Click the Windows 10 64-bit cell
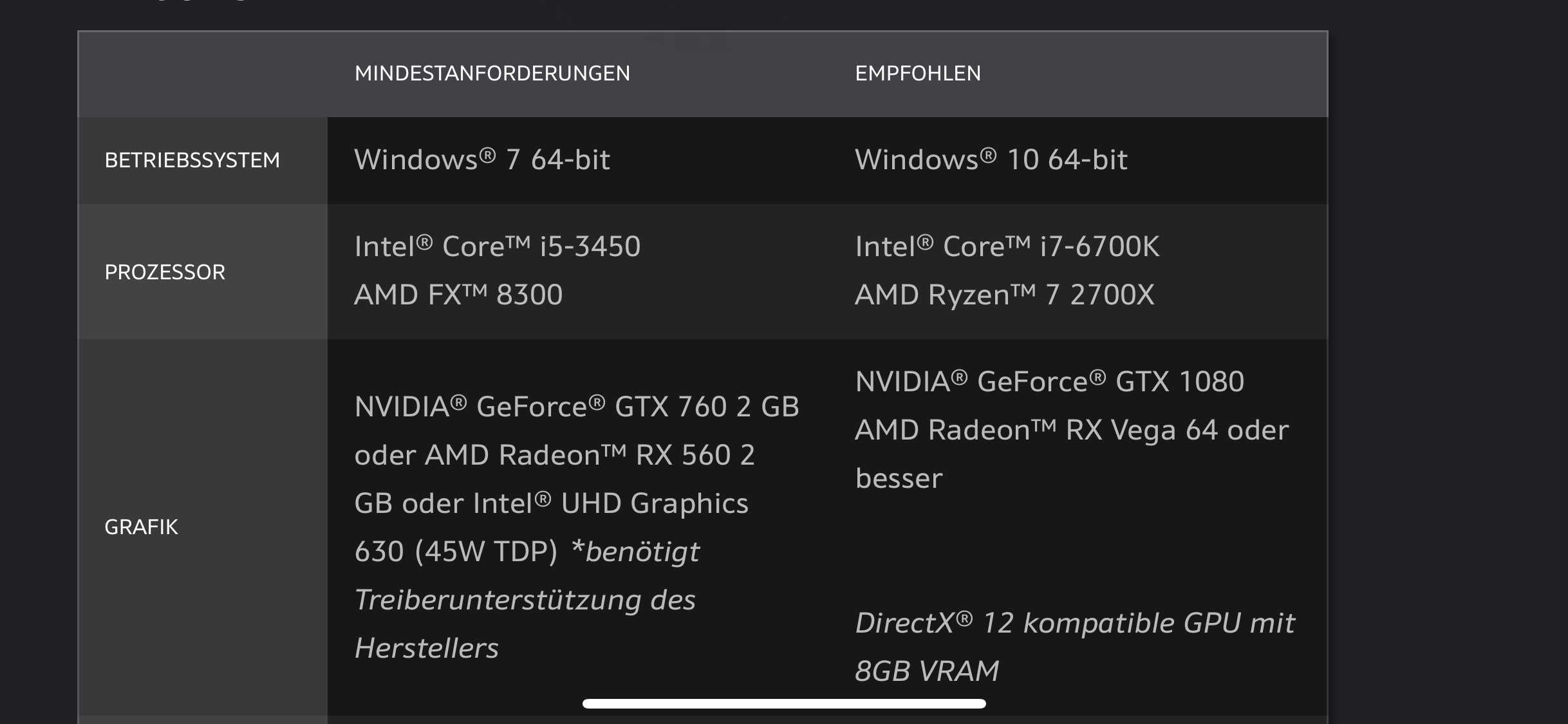 [x=991, y=160]
